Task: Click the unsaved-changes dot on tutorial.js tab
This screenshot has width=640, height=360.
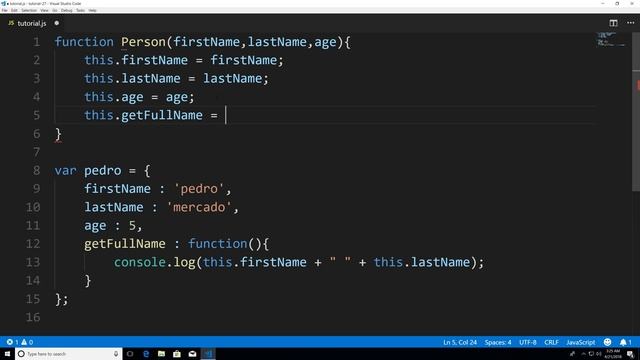Action: tap(57, 23)
